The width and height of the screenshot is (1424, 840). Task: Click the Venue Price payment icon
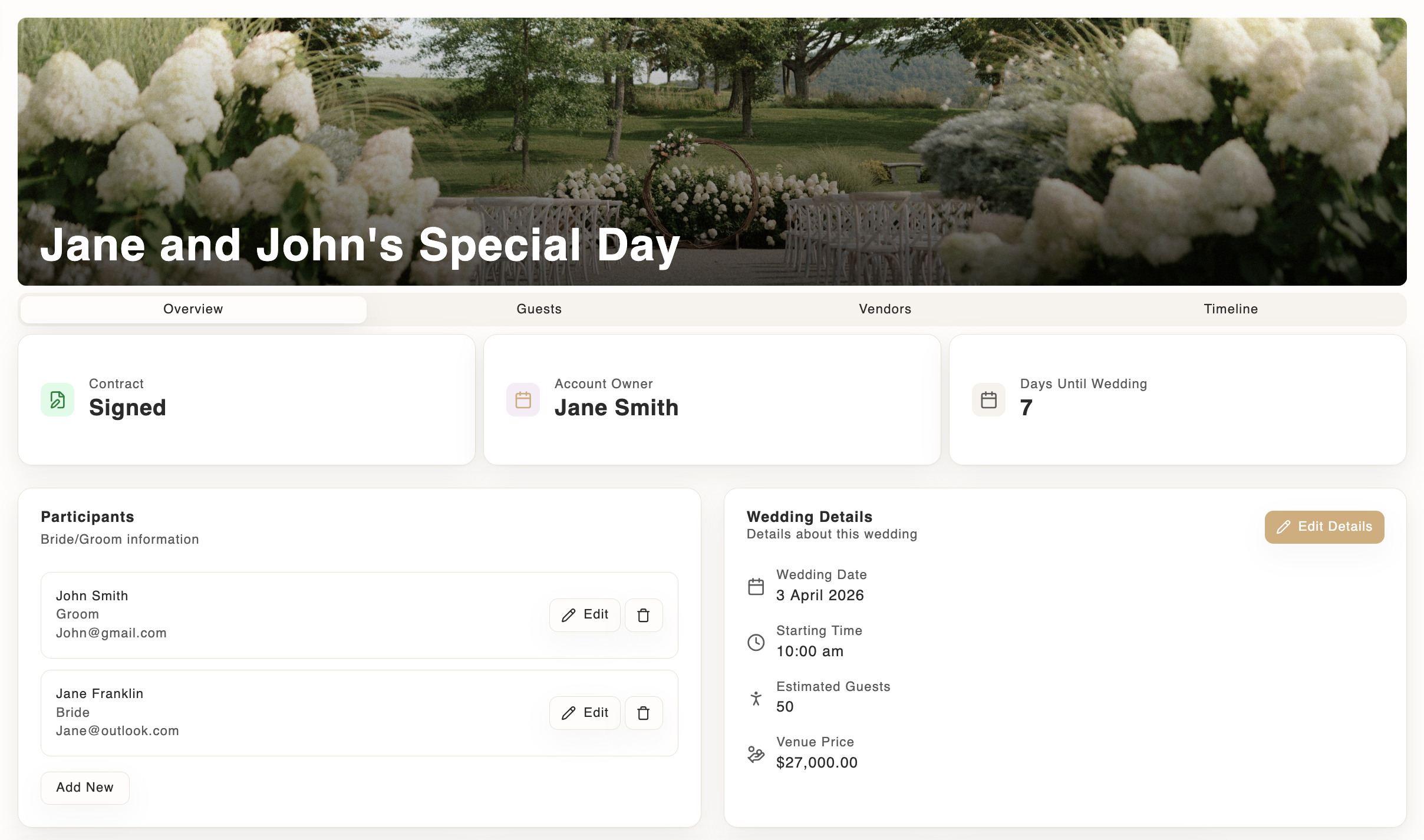pyautogui.click(x=756, y=753)
